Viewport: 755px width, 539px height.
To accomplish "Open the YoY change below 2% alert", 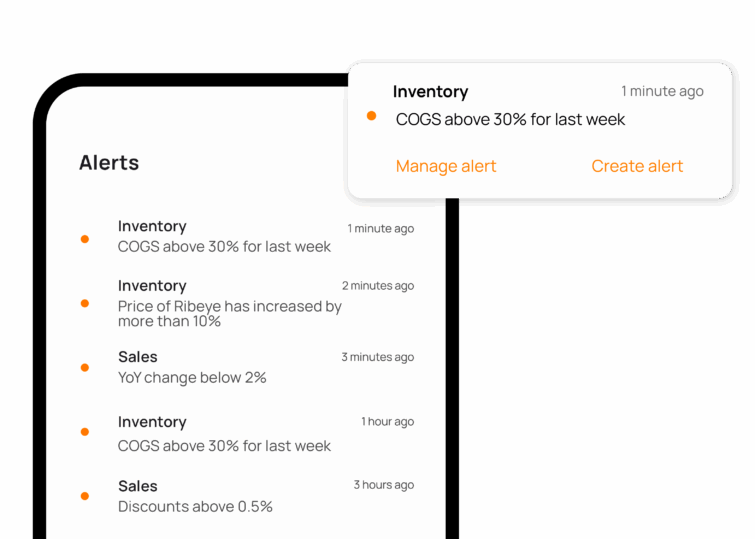I will pos(192,378).
